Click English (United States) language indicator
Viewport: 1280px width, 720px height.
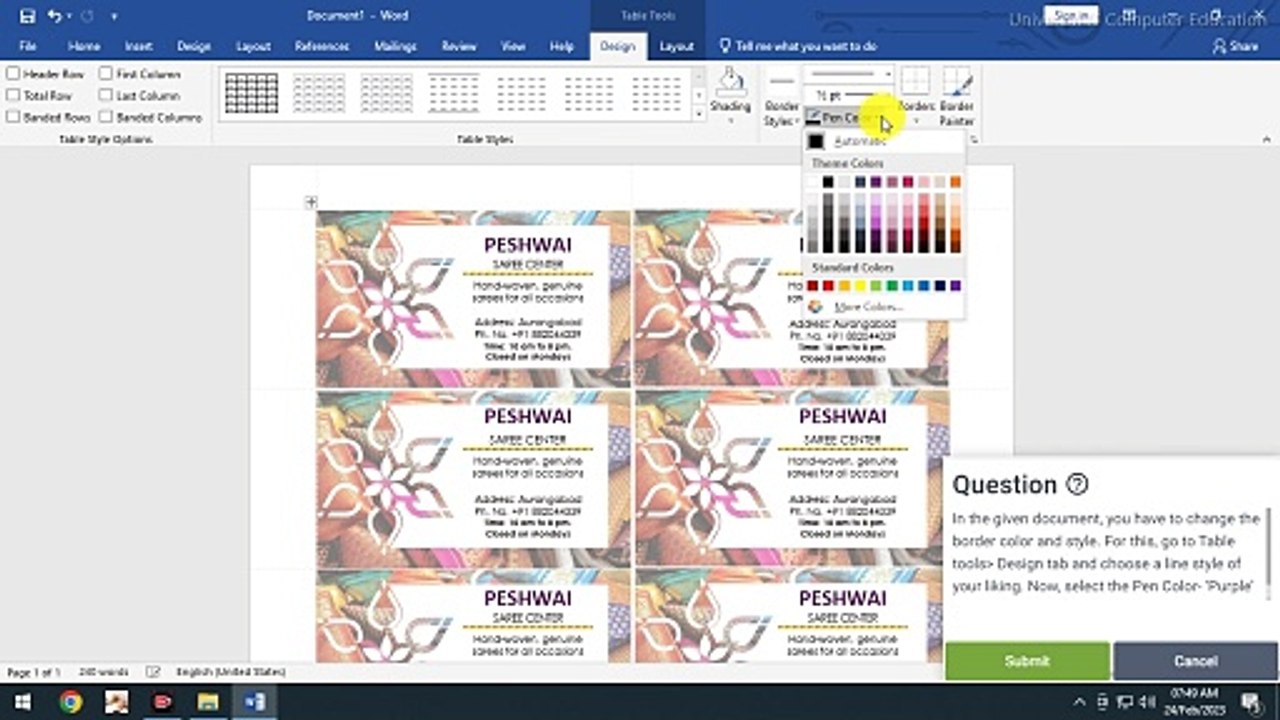pos(230,672)
